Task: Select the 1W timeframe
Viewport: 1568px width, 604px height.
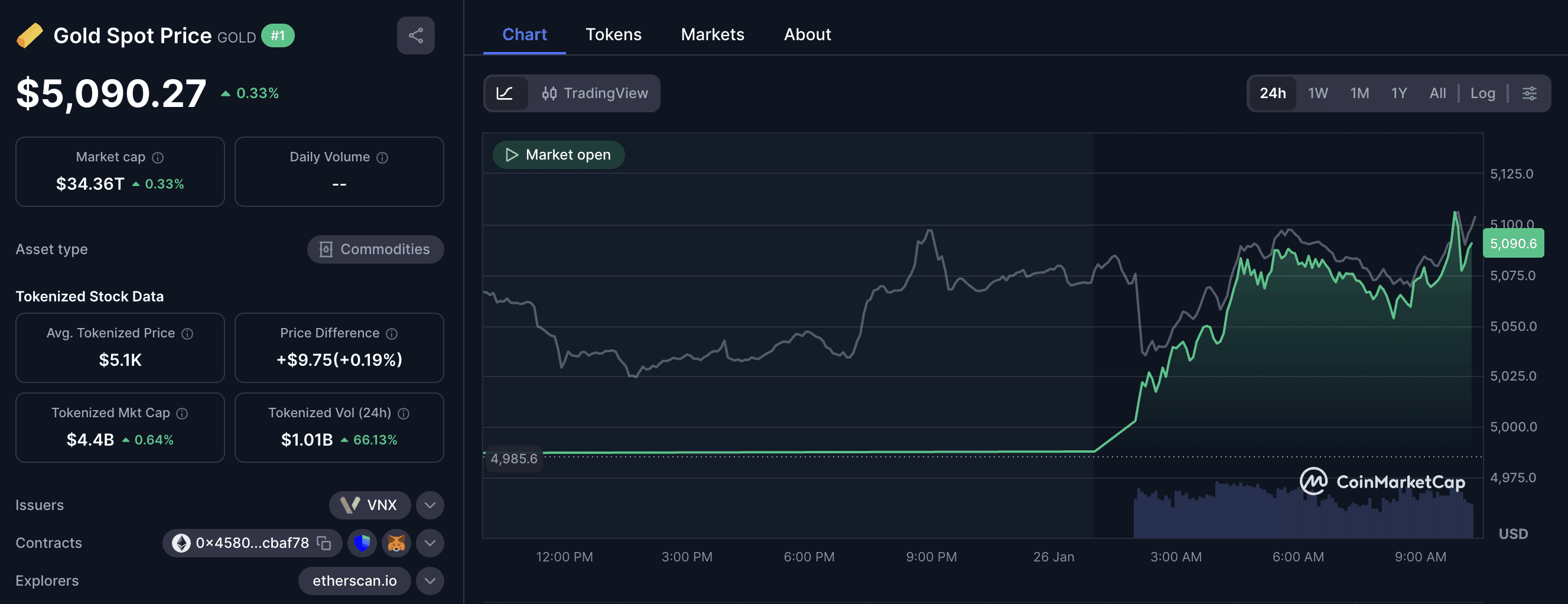Action: coord(1317,93)
